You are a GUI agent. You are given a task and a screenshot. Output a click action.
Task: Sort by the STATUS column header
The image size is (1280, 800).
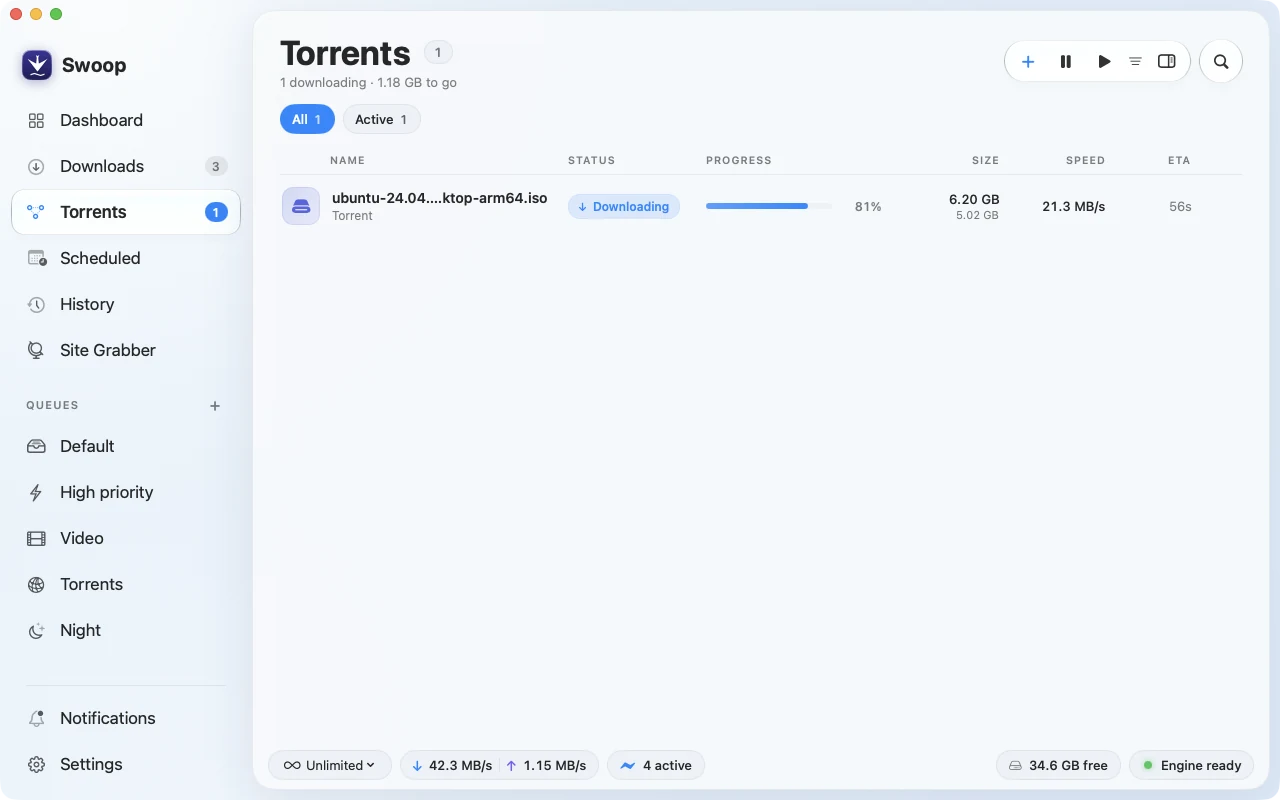tap(591, 160)
